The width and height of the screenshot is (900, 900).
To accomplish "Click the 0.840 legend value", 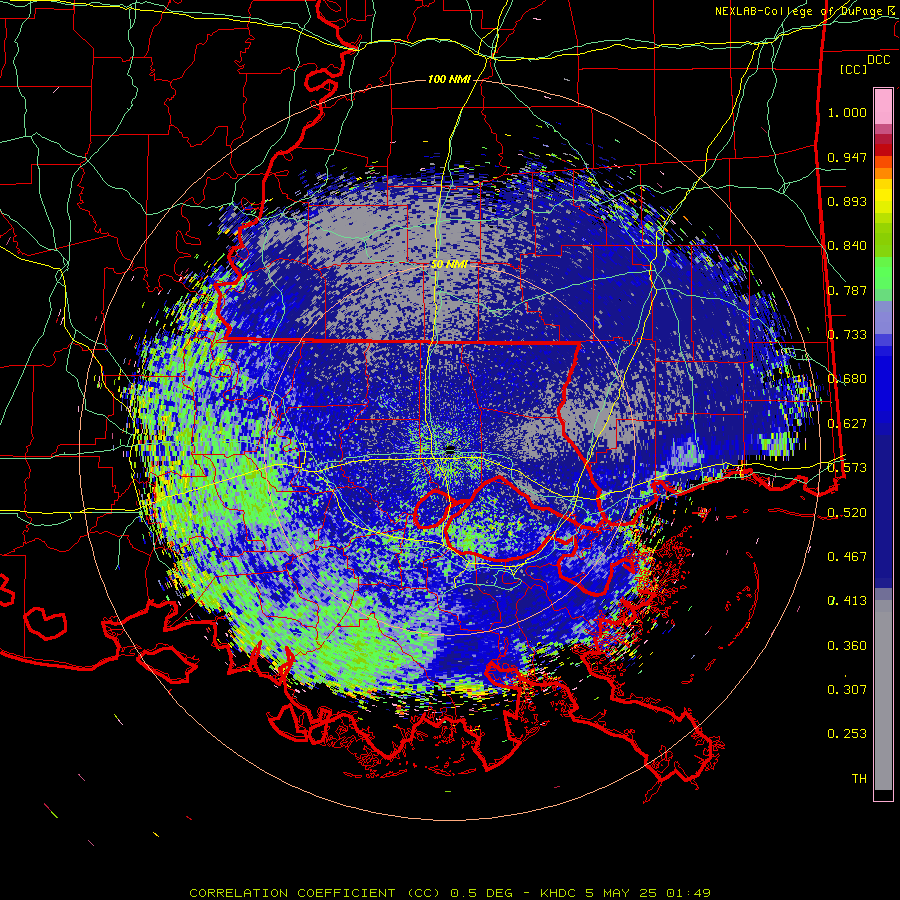I will [847, 246].
